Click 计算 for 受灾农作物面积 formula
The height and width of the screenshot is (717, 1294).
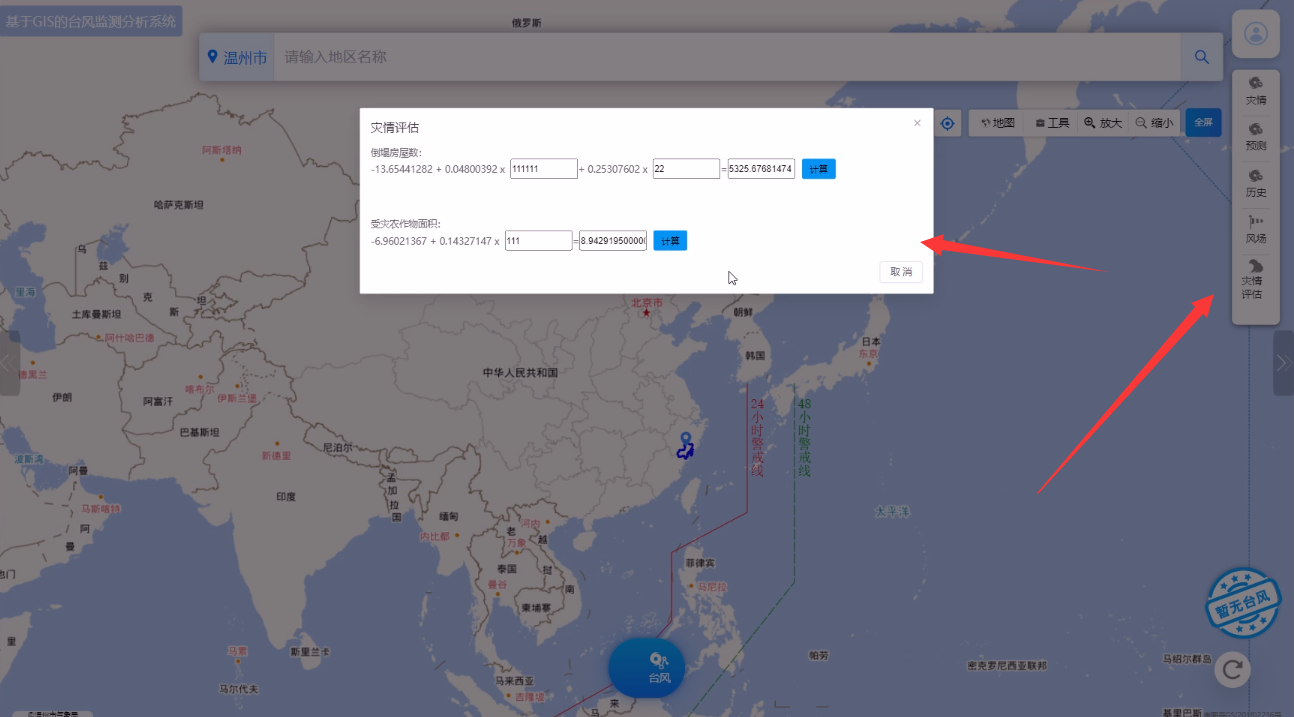point(670,241)
